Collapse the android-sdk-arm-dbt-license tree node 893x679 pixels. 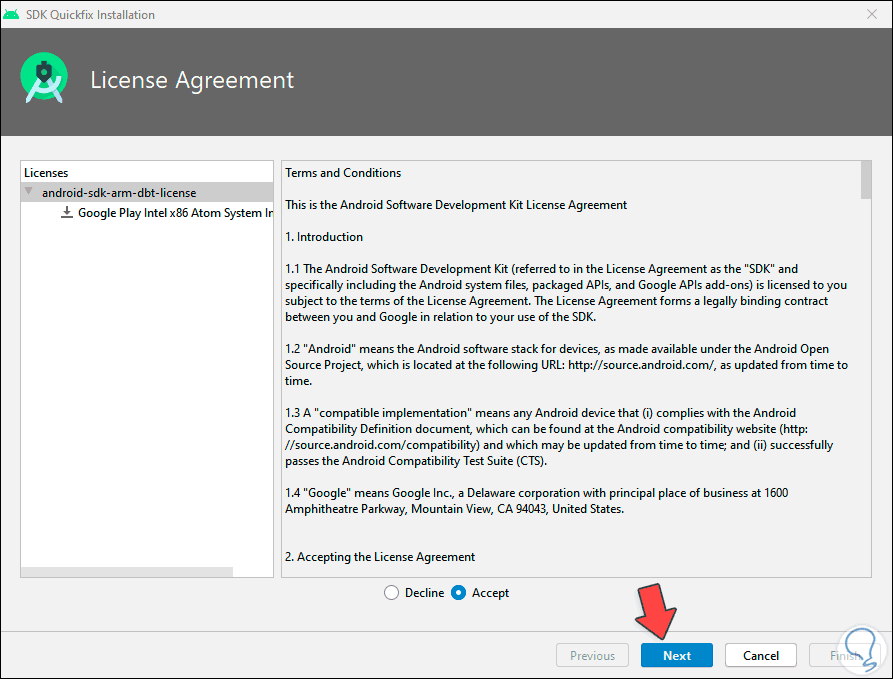point(29,192)
